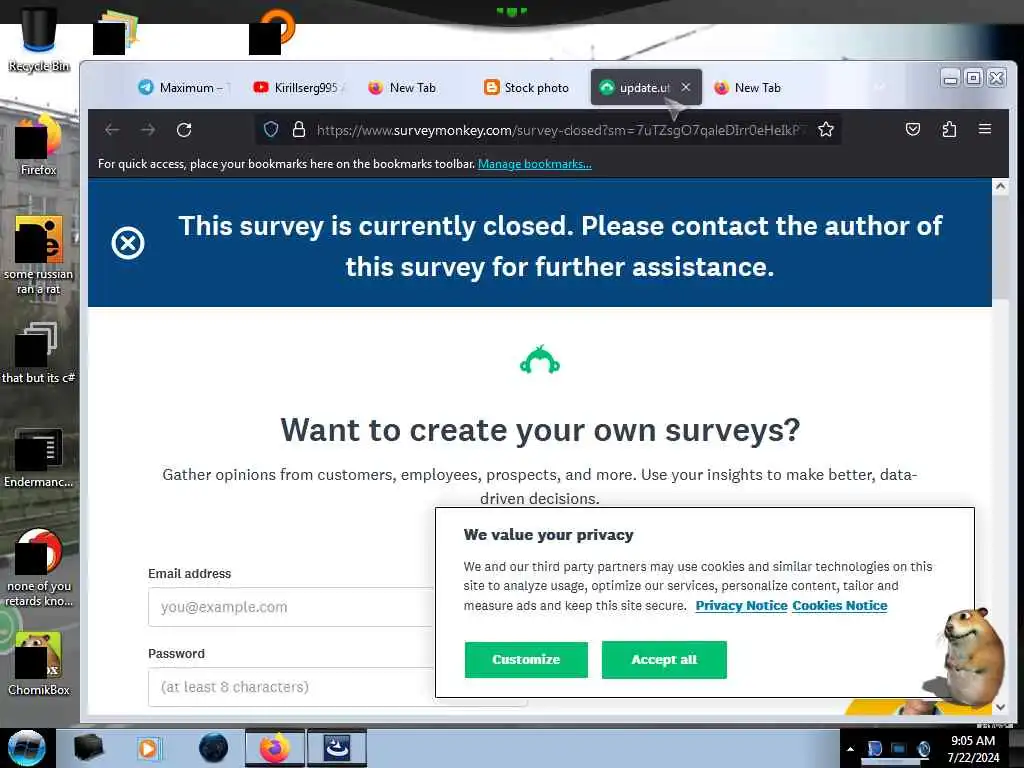1024x768 pixels.
Task: Open the Extensions puzzle icon
Action: coord(949,129)
